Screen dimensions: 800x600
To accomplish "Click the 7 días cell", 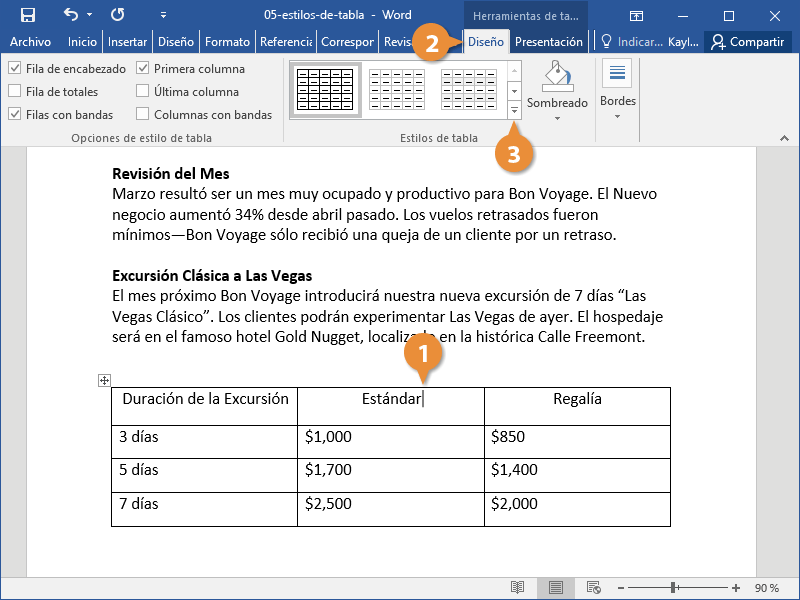I will tap(205, 509).
